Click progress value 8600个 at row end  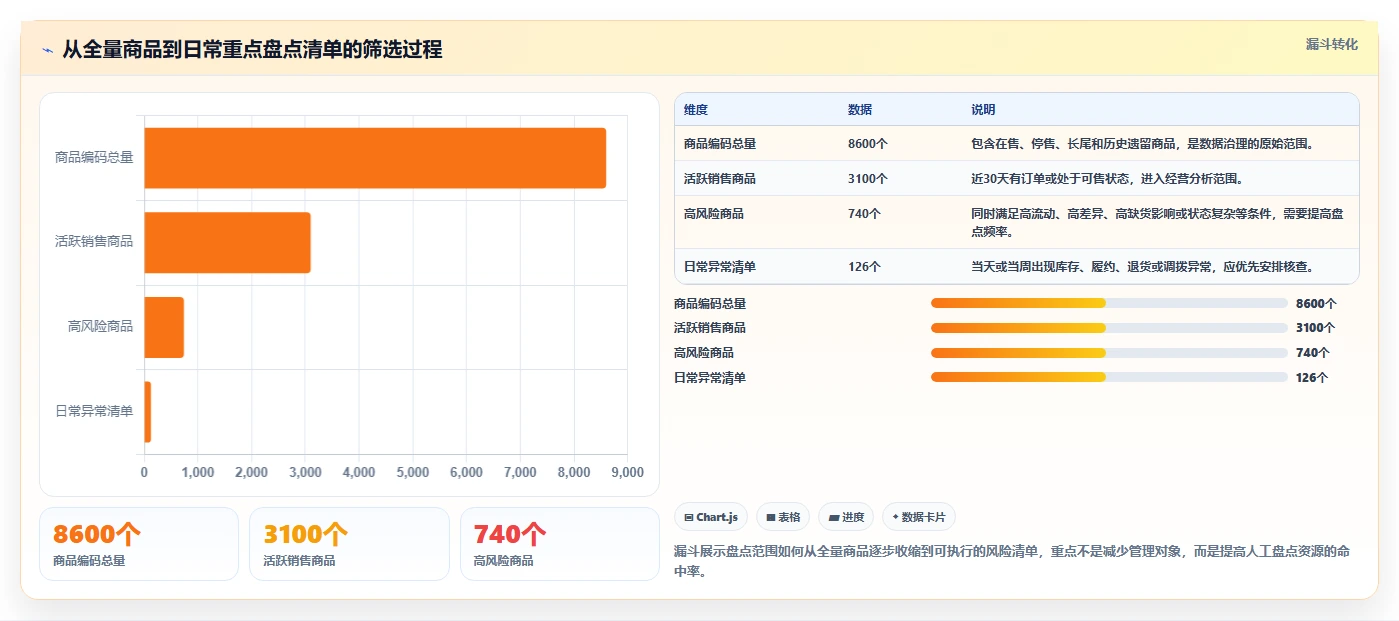[x=1316, y=304]
